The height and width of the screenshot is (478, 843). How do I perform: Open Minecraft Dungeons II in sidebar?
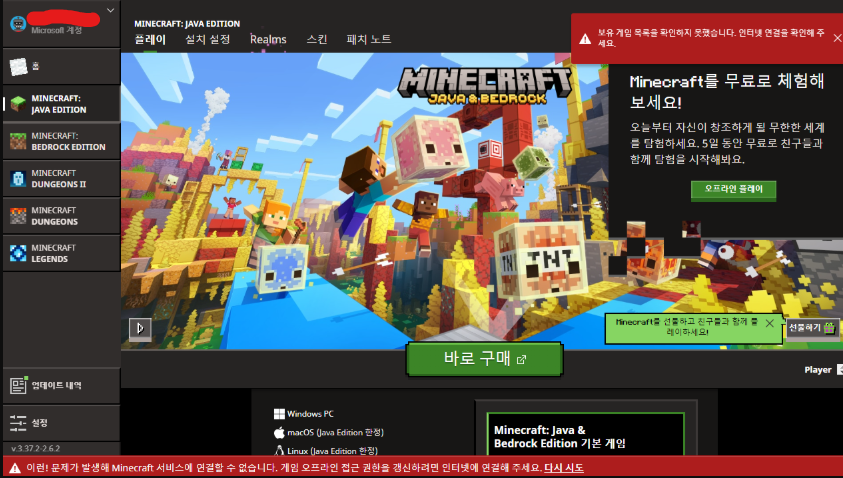61,179
